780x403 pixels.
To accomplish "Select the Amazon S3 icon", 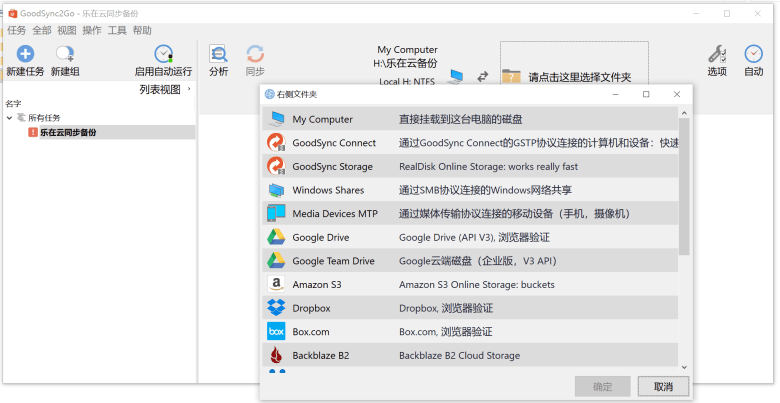I will pyautogui.click(x=276, y=285).
